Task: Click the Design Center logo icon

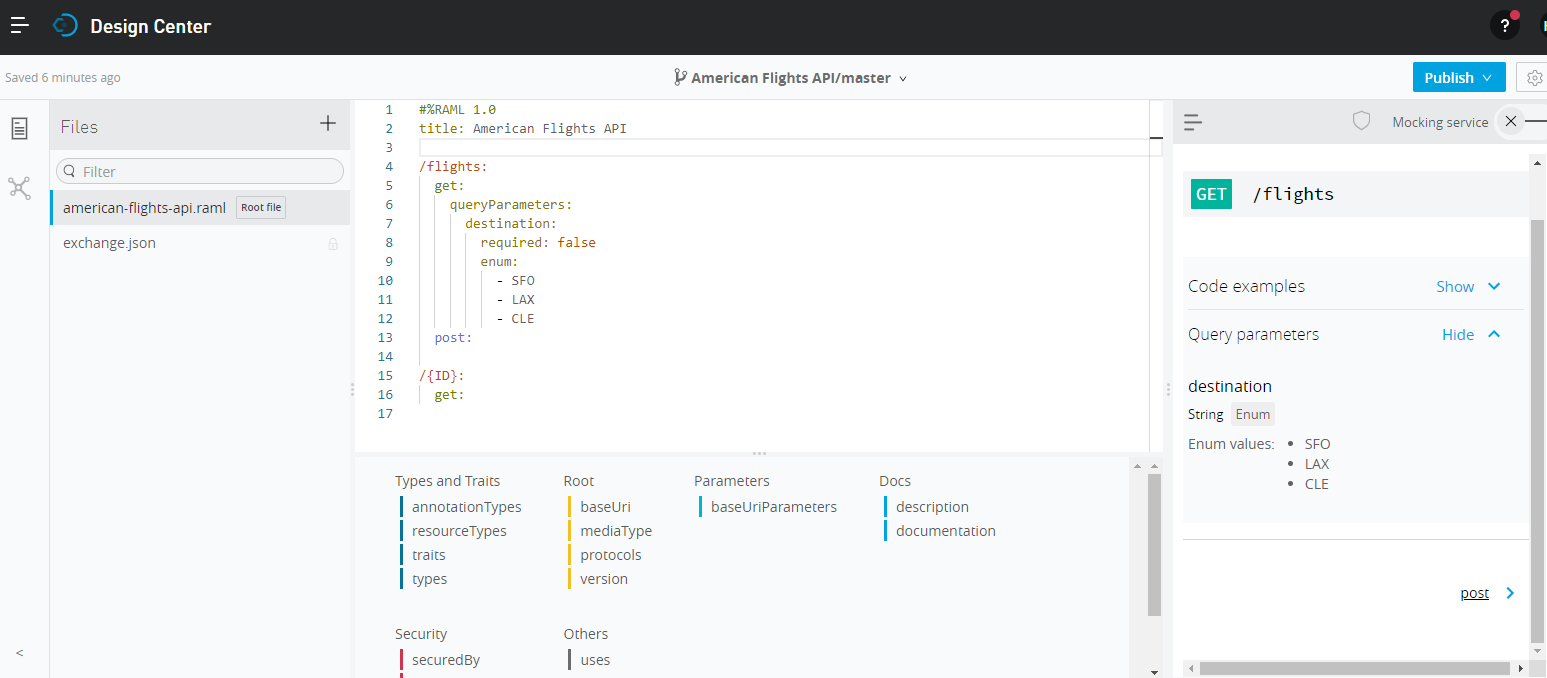Action: point(65,26)
